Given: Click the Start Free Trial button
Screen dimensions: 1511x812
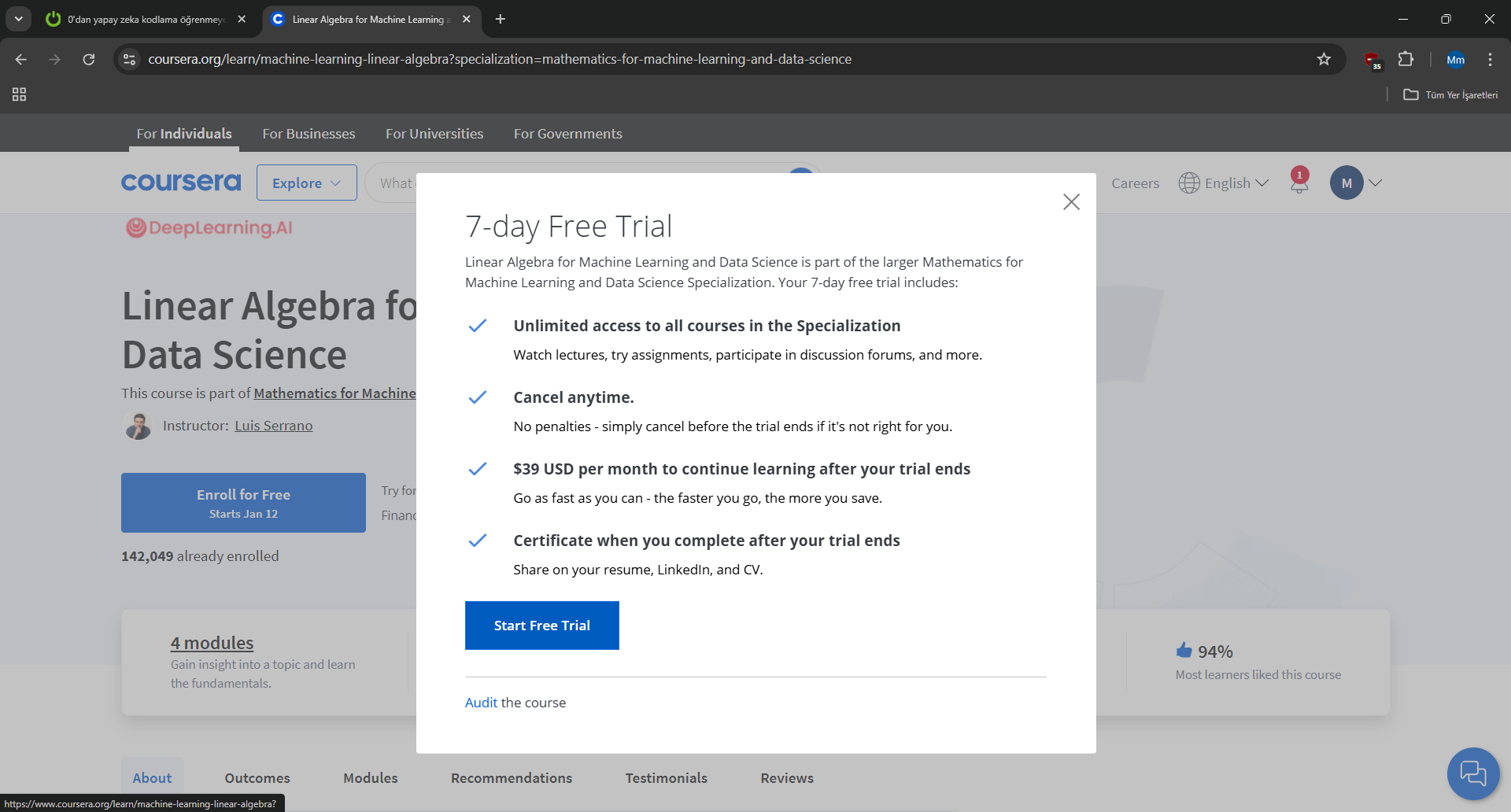Looking at the screenshot, I should 542,626.
